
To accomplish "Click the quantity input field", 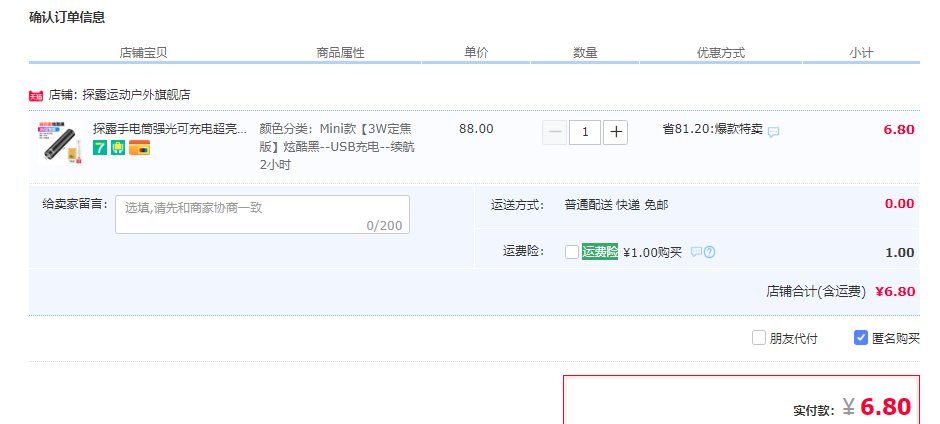I will point(585,133).
